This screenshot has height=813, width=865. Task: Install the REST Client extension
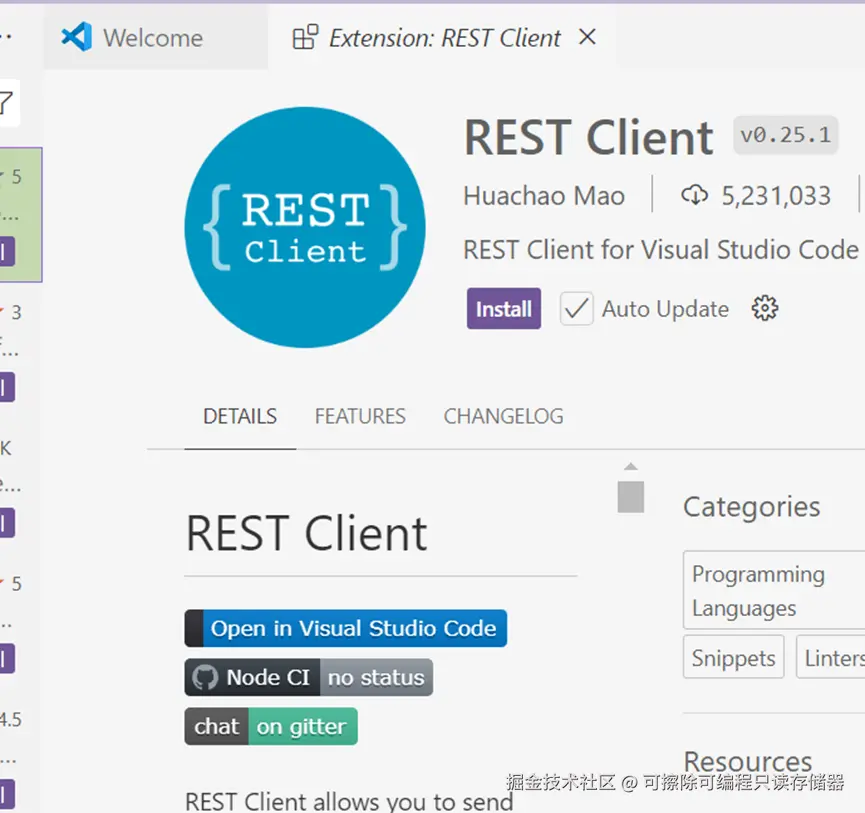point(504,308)
